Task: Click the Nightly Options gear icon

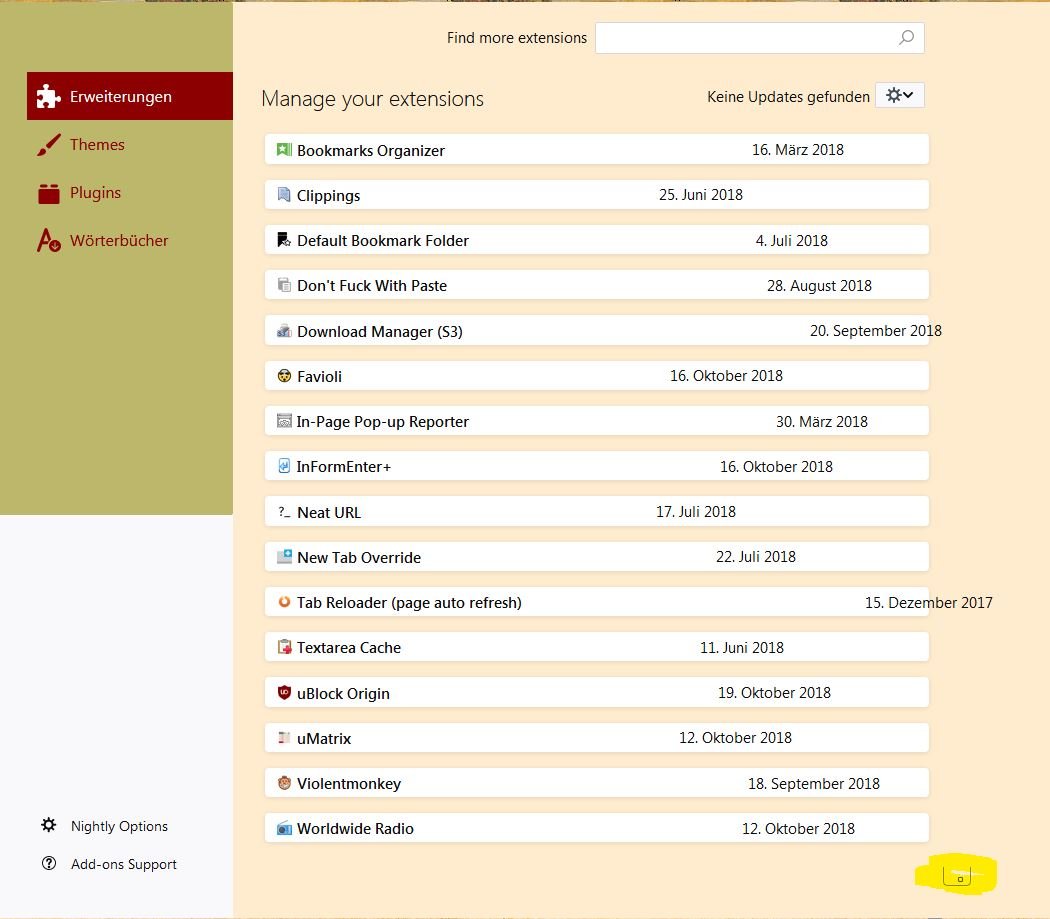Action: [x=49, y=825]
